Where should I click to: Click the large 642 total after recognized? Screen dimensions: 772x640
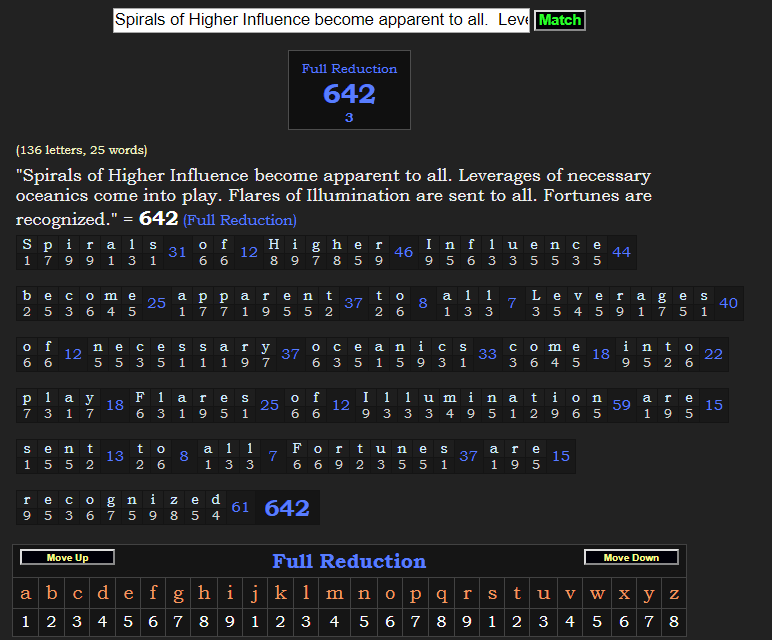tap(287, 508)
